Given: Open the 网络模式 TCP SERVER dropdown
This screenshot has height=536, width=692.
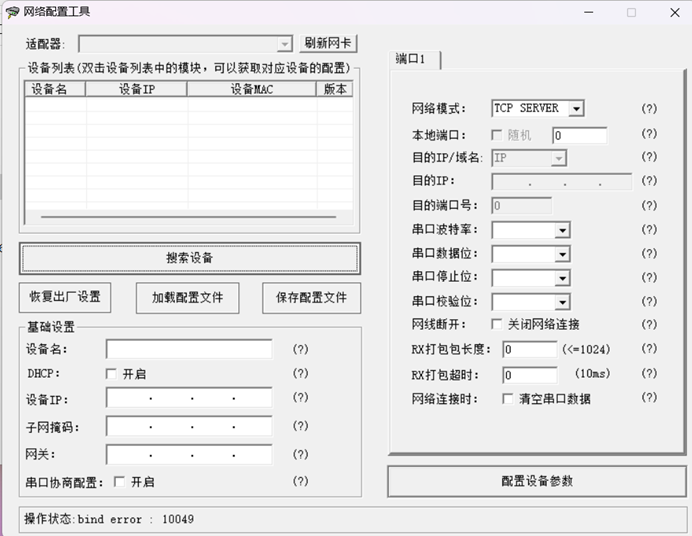Looking at the screenshot, I should (x=576, y=109).
